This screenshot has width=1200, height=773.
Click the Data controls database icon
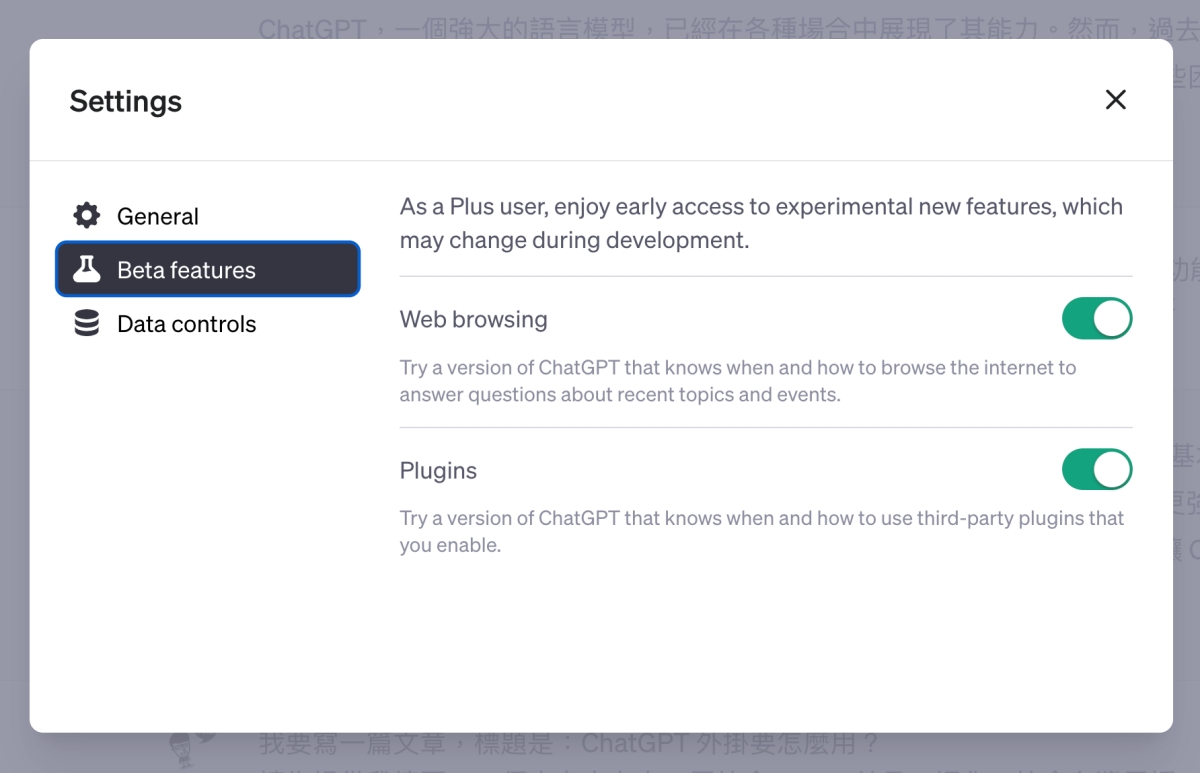[87, 324]
